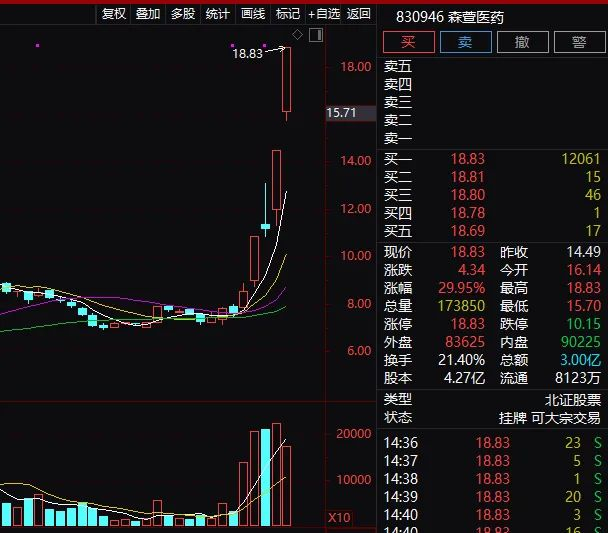
Task: Click the 20000 volume axis label
Action: pyautogui.click(x=354, y=434)
